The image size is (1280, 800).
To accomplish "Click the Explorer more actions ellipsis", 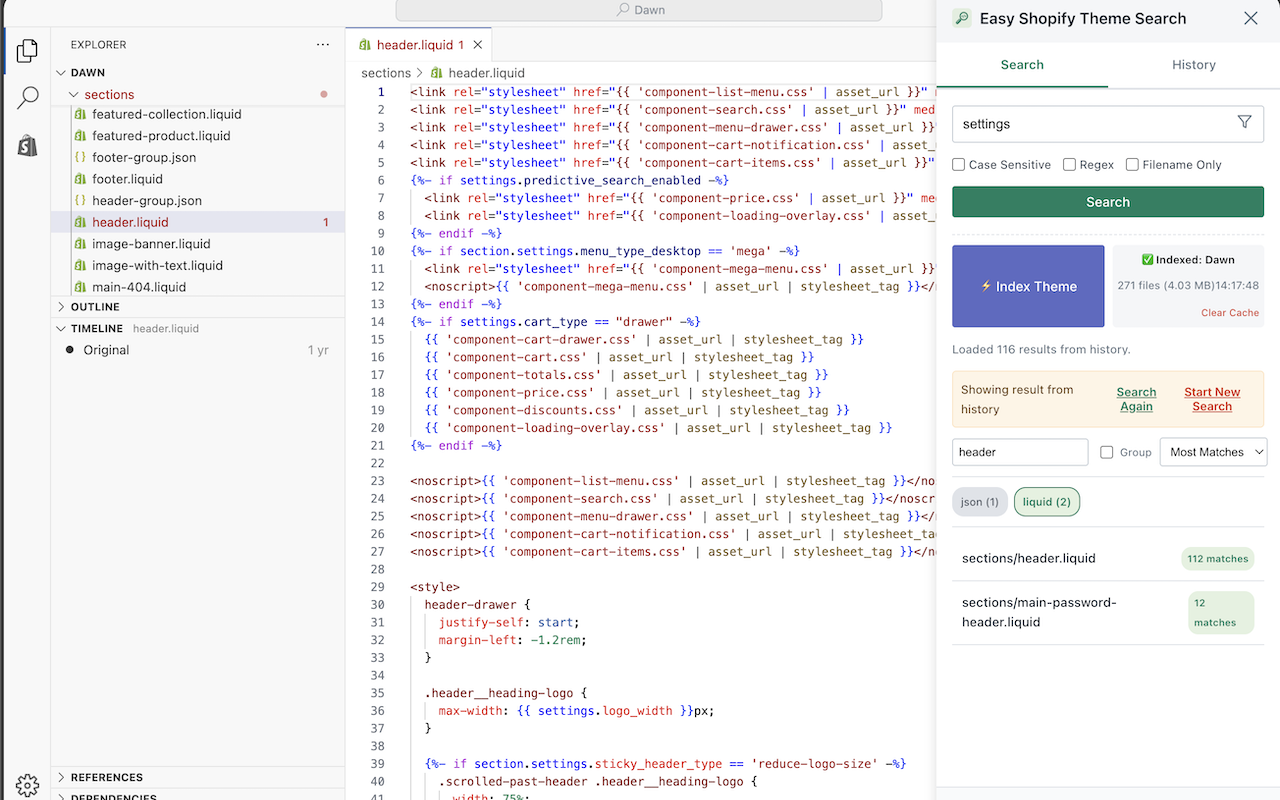I will 322,44.
